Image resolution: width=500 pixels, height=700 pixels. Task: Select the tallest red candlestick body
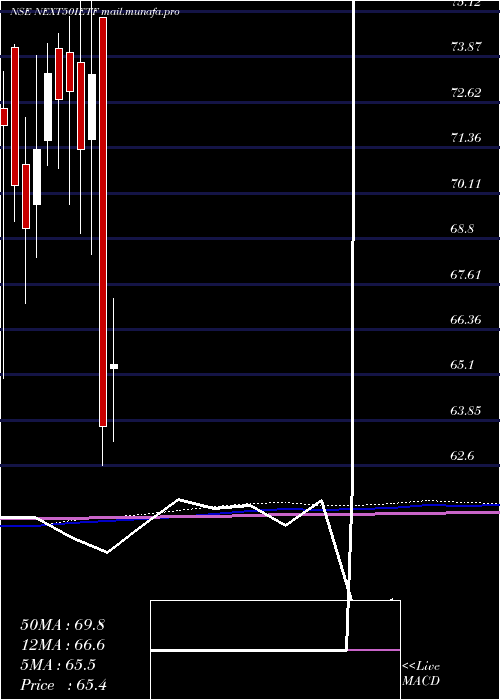click(x=103, y=222)
